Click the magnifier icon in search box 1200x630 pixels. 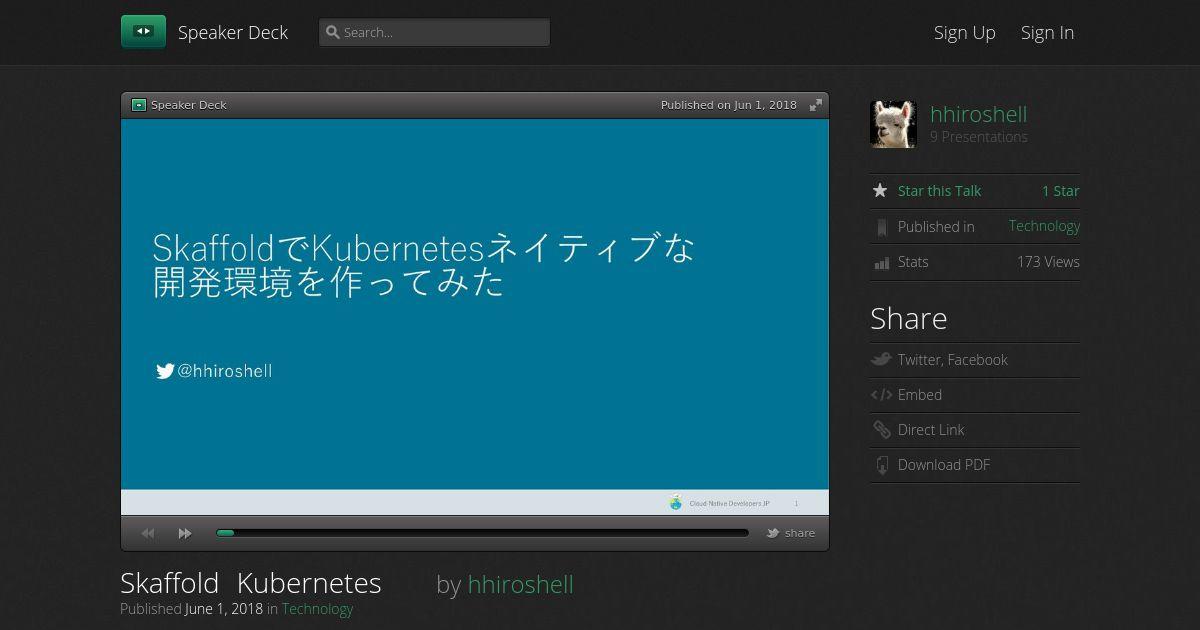click(x=332, y=32)
